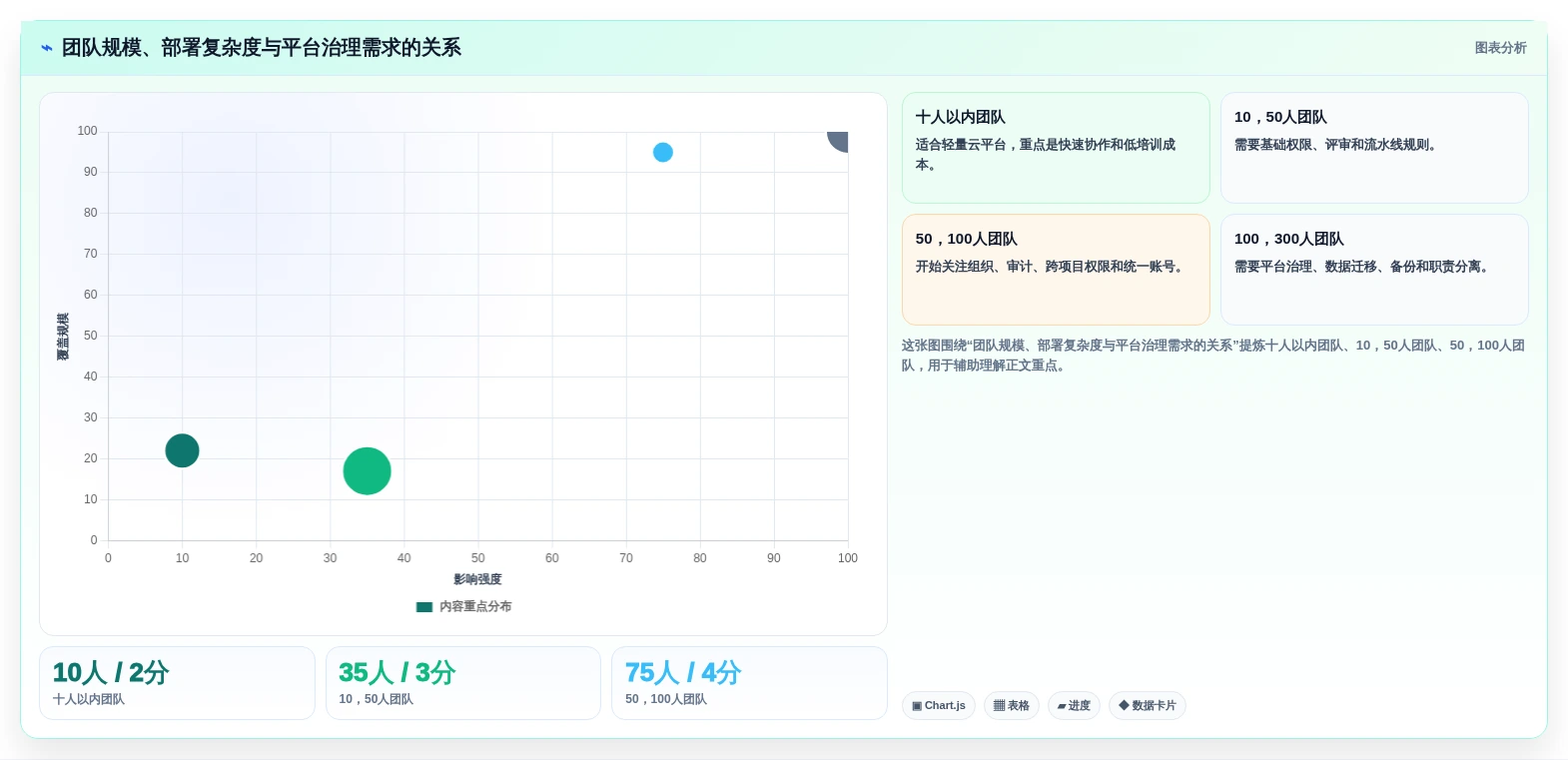Click the 内容重点分布 legend label

coord(475,607)
